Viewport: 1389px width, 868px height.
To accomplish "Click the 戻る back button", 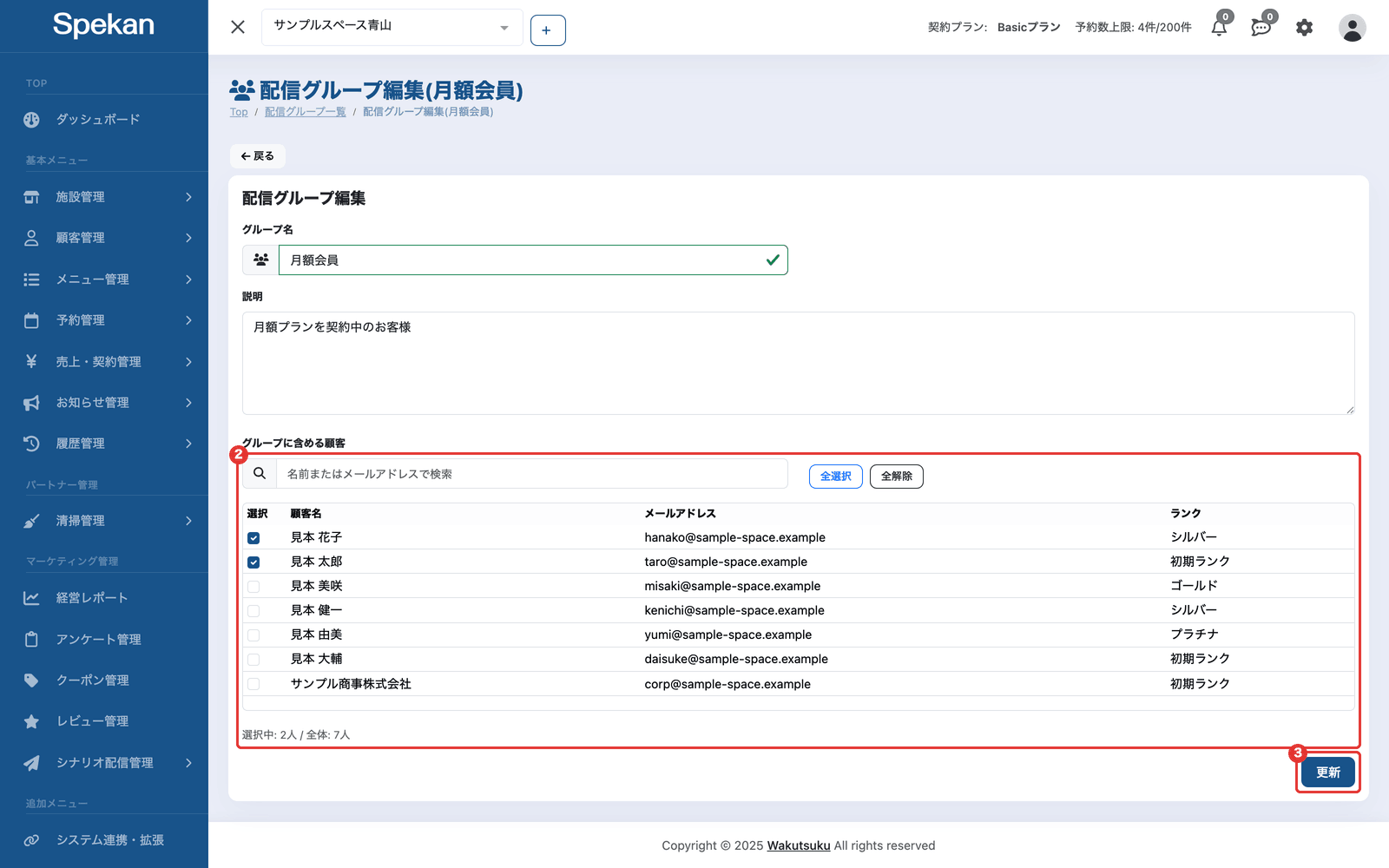I will [x=258, y=156].
